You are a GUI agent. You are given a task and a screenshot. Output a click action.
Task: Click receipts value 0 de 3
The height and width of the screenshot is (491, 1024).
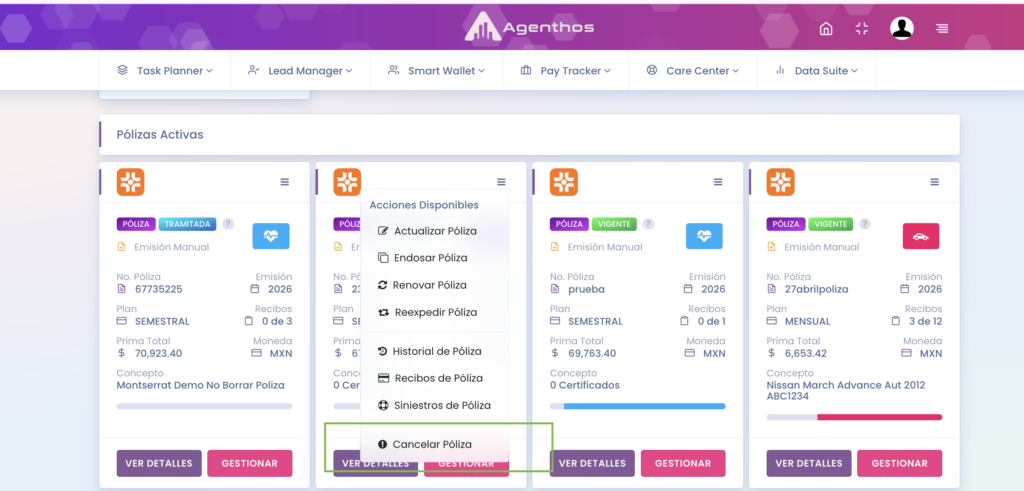pyautogui.click(x=277, y=321)
